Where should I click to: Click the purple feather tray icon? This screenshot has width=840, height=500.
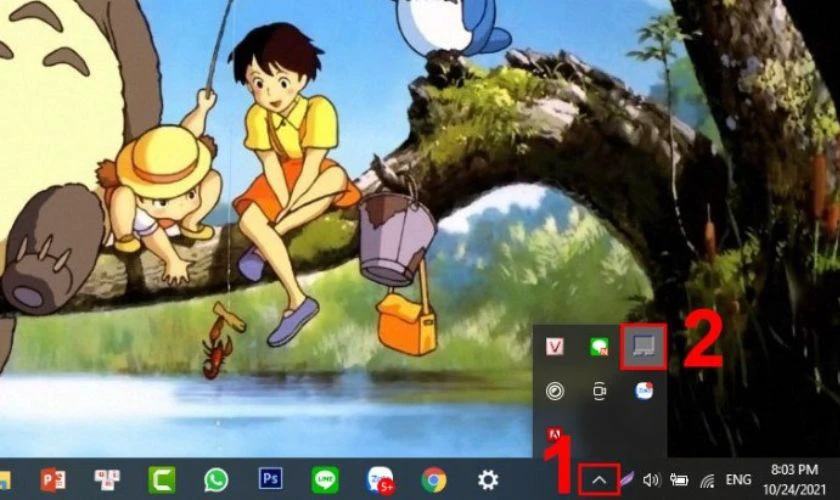point(627,481)
